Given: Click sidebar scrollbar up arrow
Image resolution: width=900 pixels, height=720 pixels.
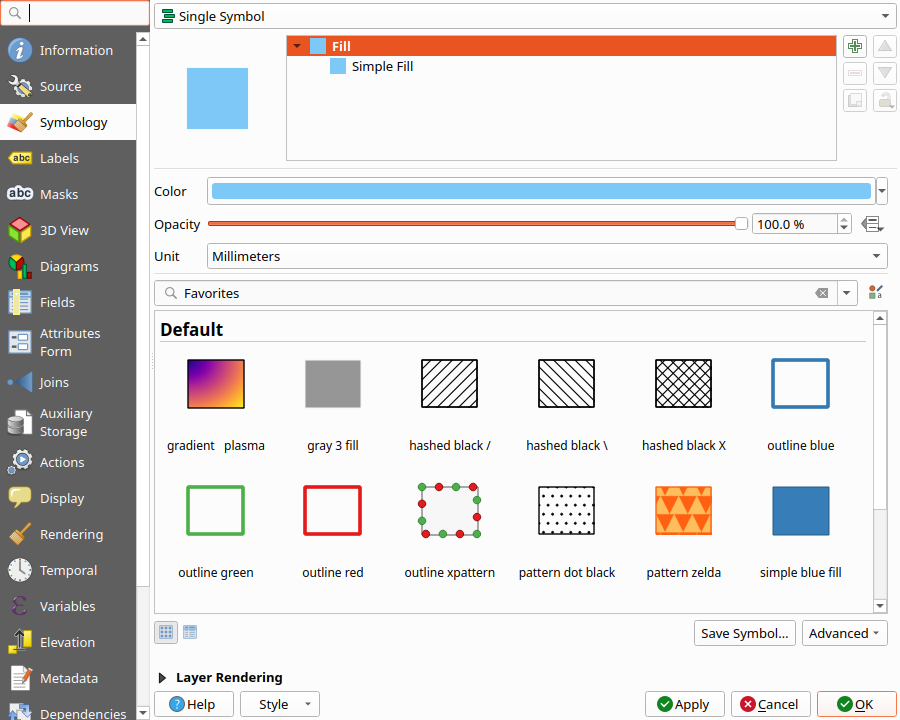Looking at the screenshot, I should [x=143, y=38].
